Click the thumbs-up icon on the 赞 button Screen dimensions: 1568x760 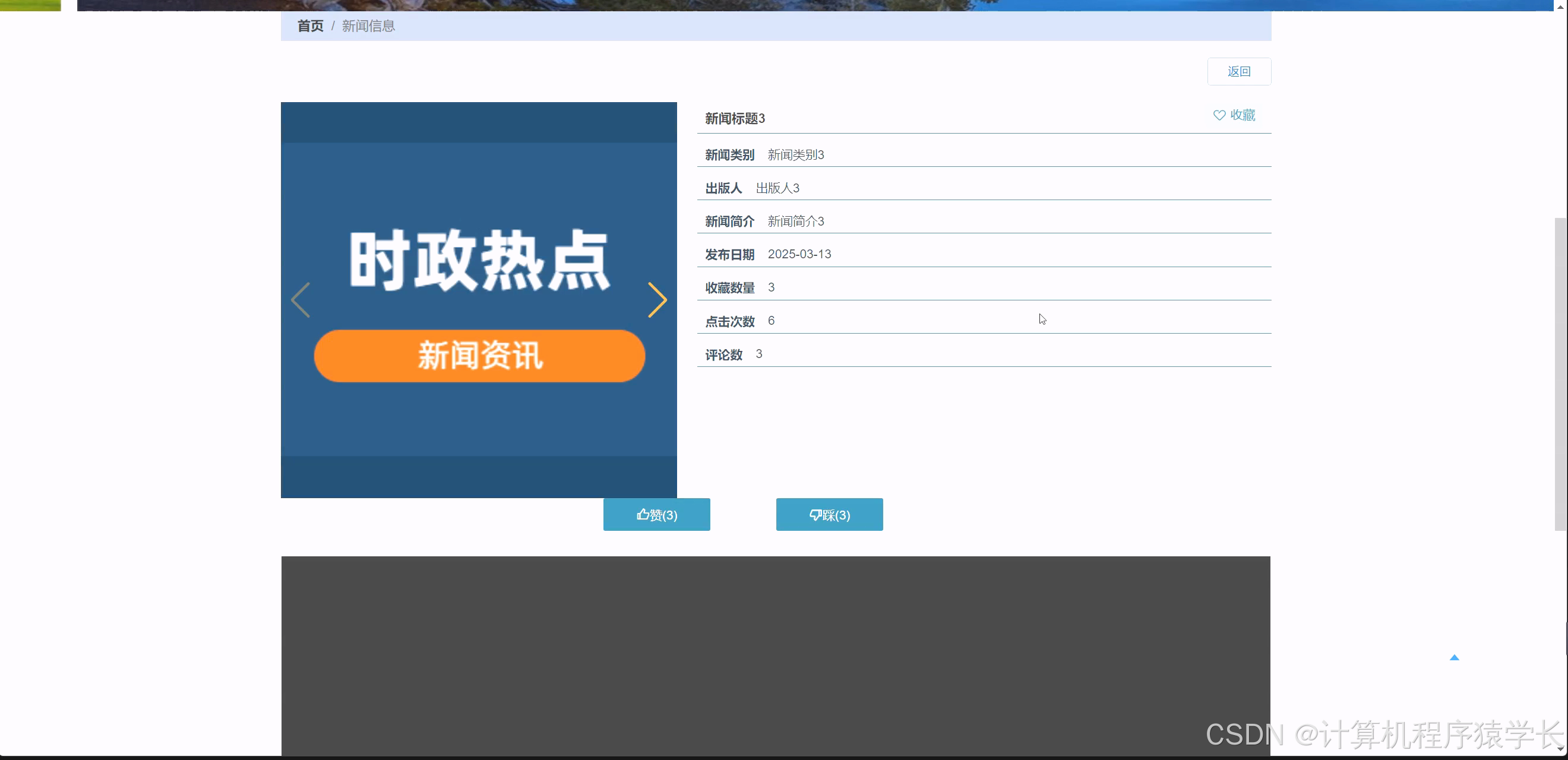pyautogui.click(x=643, y=514)
